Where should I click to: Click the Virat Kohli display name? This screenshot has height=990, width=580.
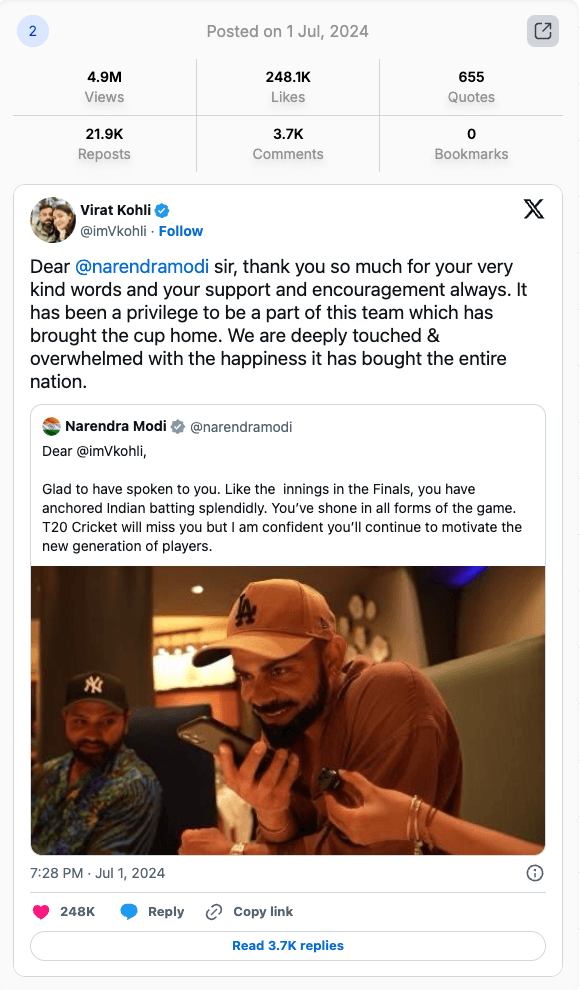click(x=115, y=210)
